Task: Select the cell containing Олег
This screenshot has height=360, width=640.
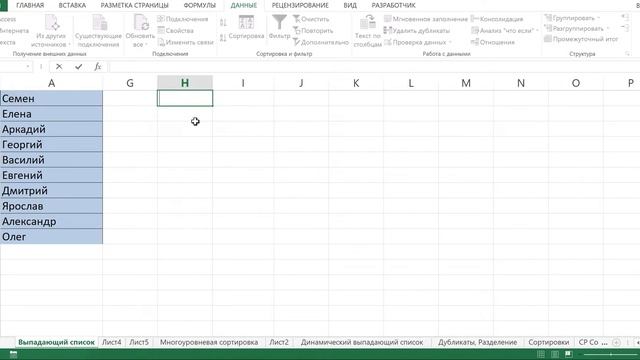Action: [51, 236]
